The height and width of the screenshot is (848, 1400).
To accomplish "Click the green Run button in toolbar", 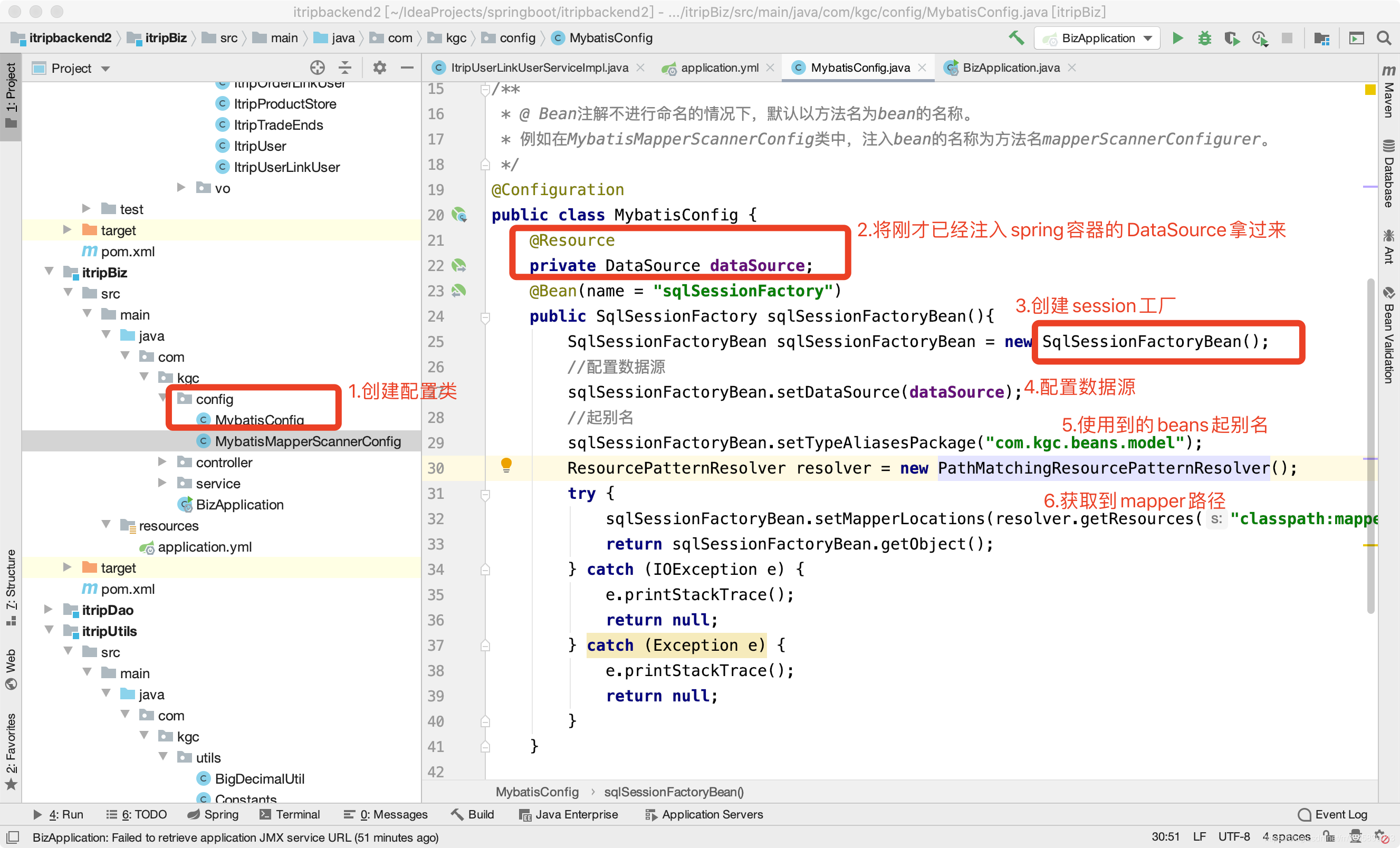I will (x=1177, y=38).
